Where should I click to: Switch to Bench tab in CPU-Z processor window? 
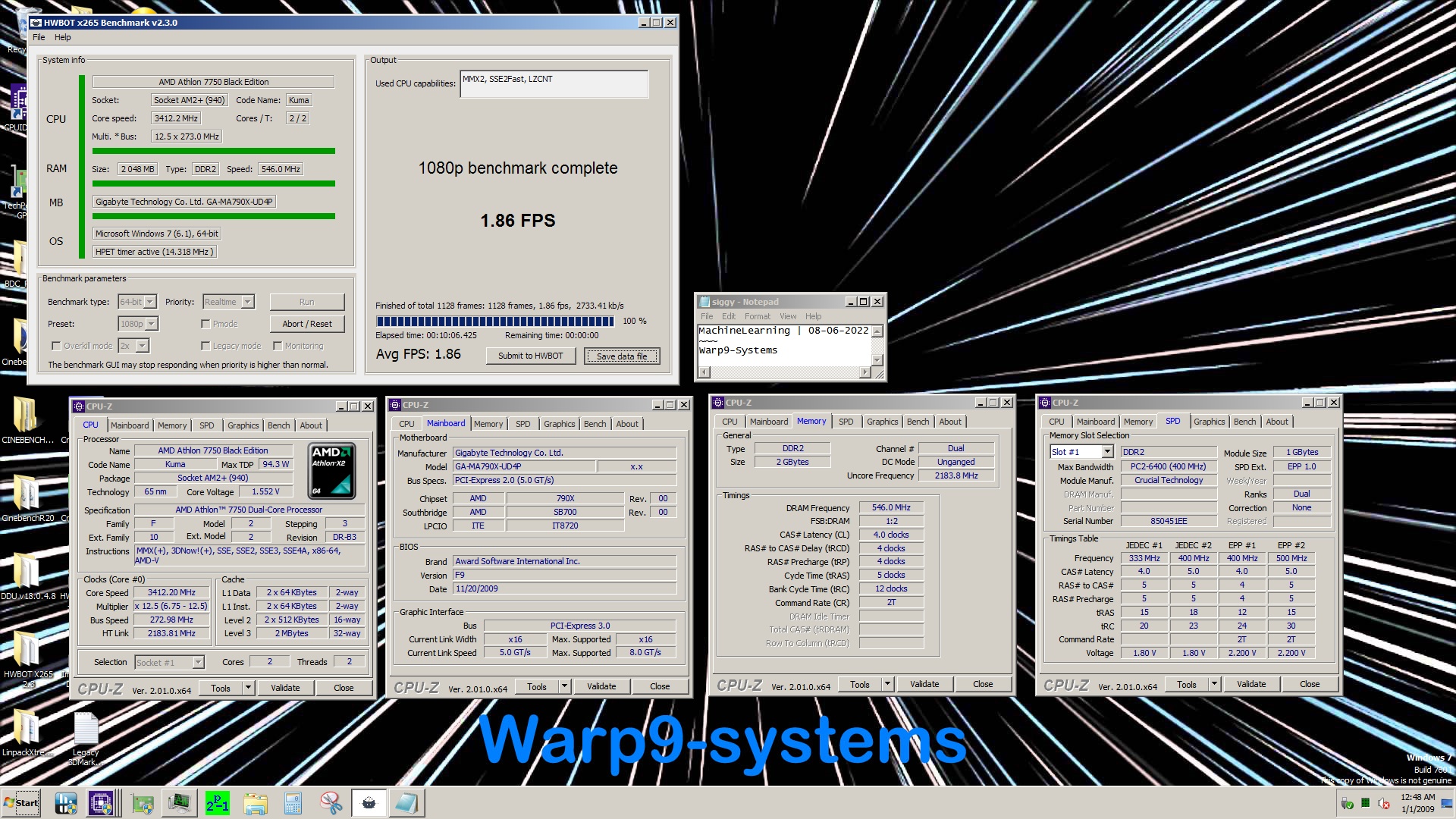coord(278,425)
